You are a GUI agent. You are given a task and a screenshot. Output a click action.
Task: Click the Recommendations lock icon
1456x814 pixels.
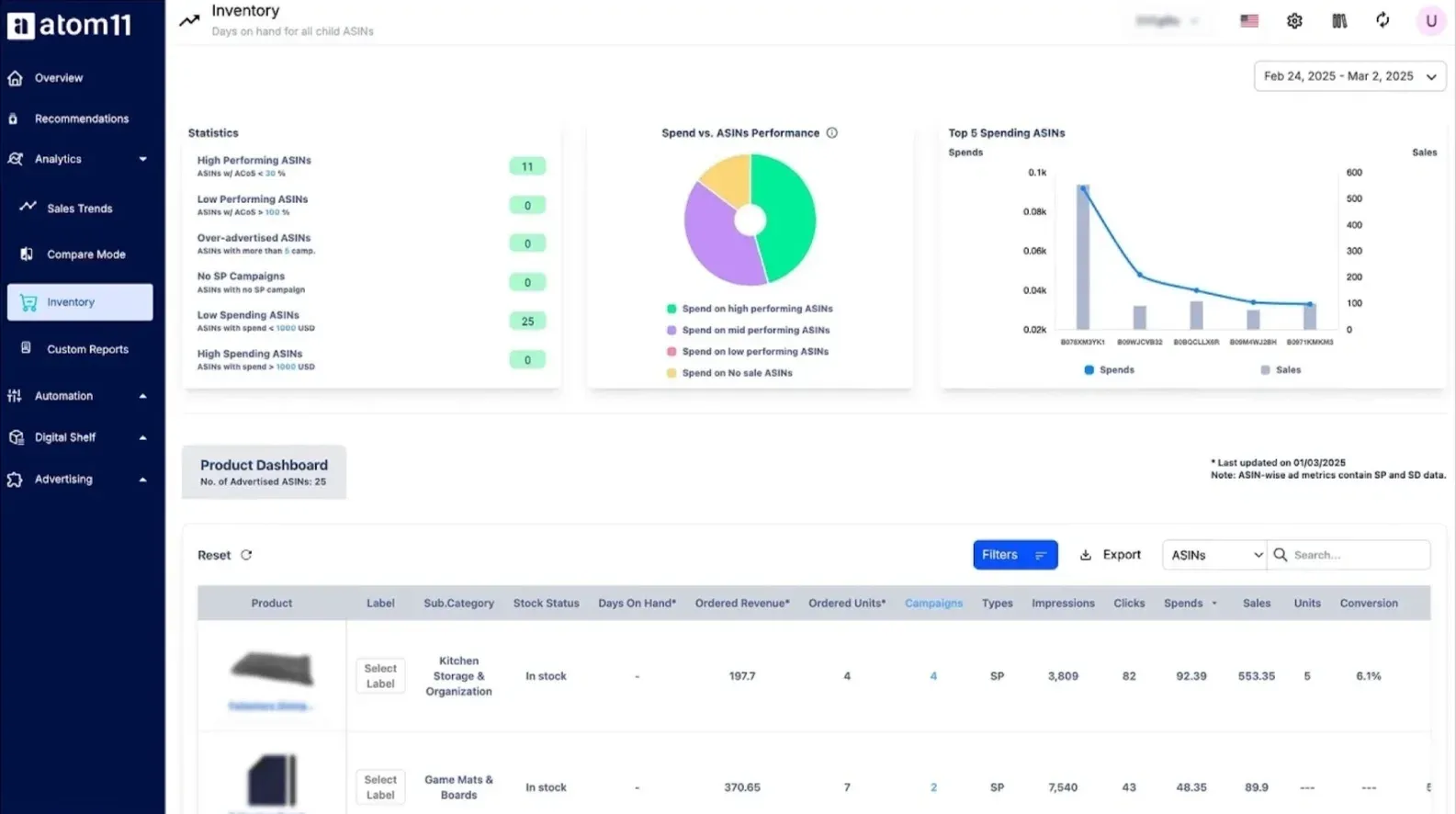[x=13, y=119]
